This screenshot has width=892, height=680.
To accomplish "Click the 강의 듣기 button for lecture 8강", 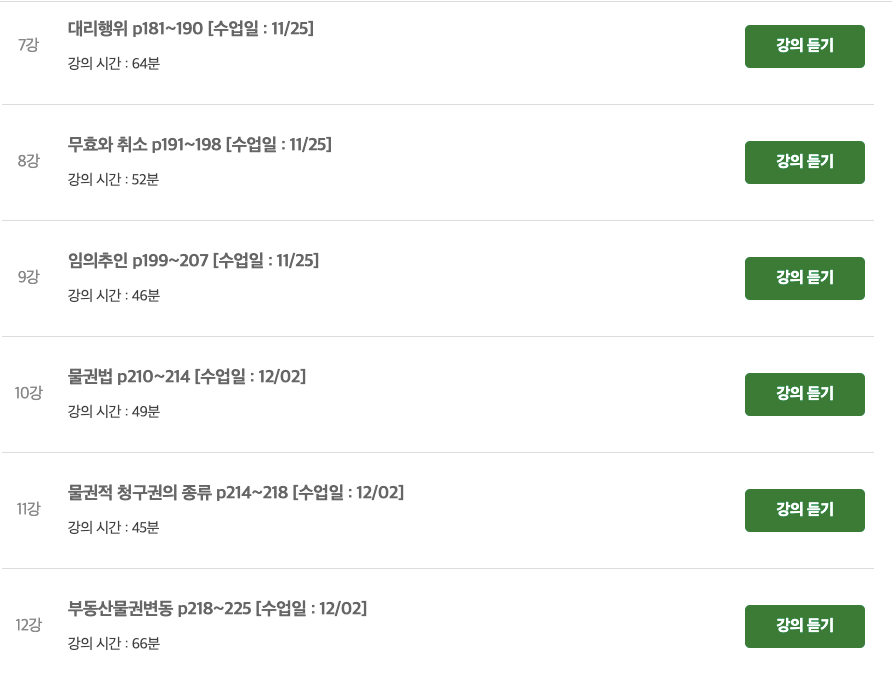I will tap(804, 162).
